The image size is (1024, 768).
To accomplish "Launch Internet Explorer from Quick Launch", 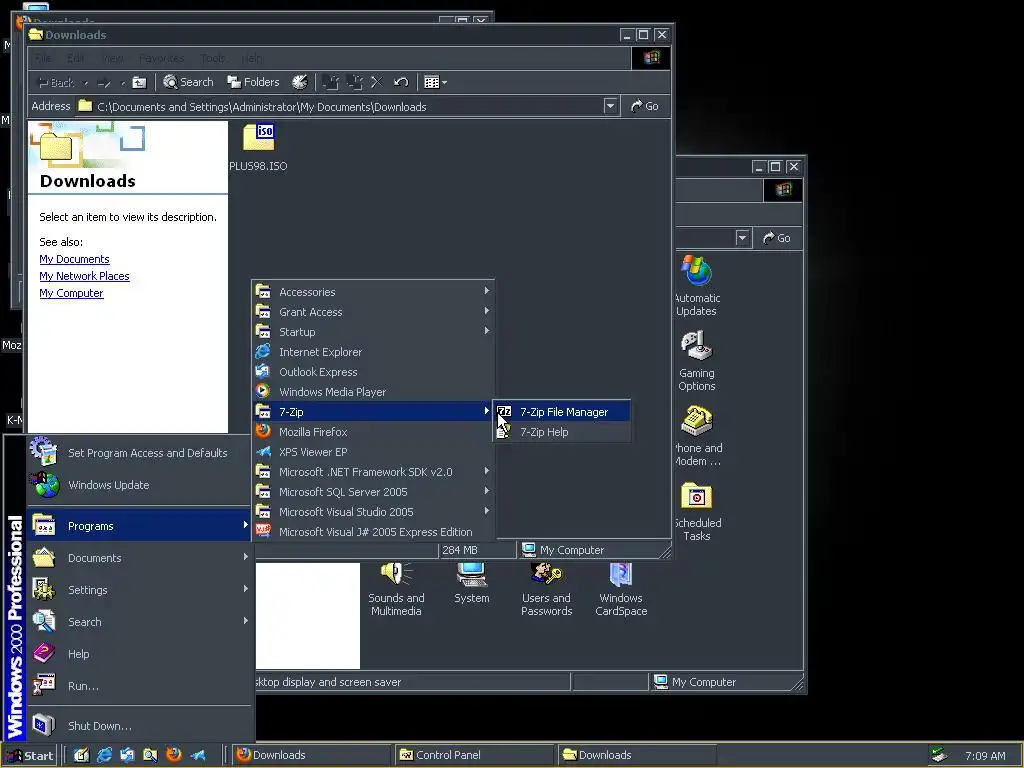I will click(104, 755).
